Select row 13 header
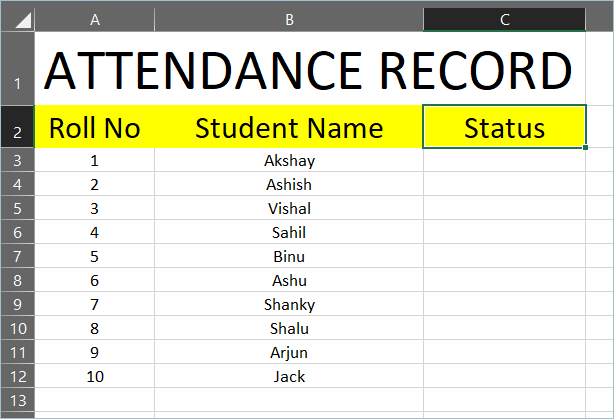Image resolution: width=614 pixels, height=419 pixels. pyautogui.click(x=17, y=400)
